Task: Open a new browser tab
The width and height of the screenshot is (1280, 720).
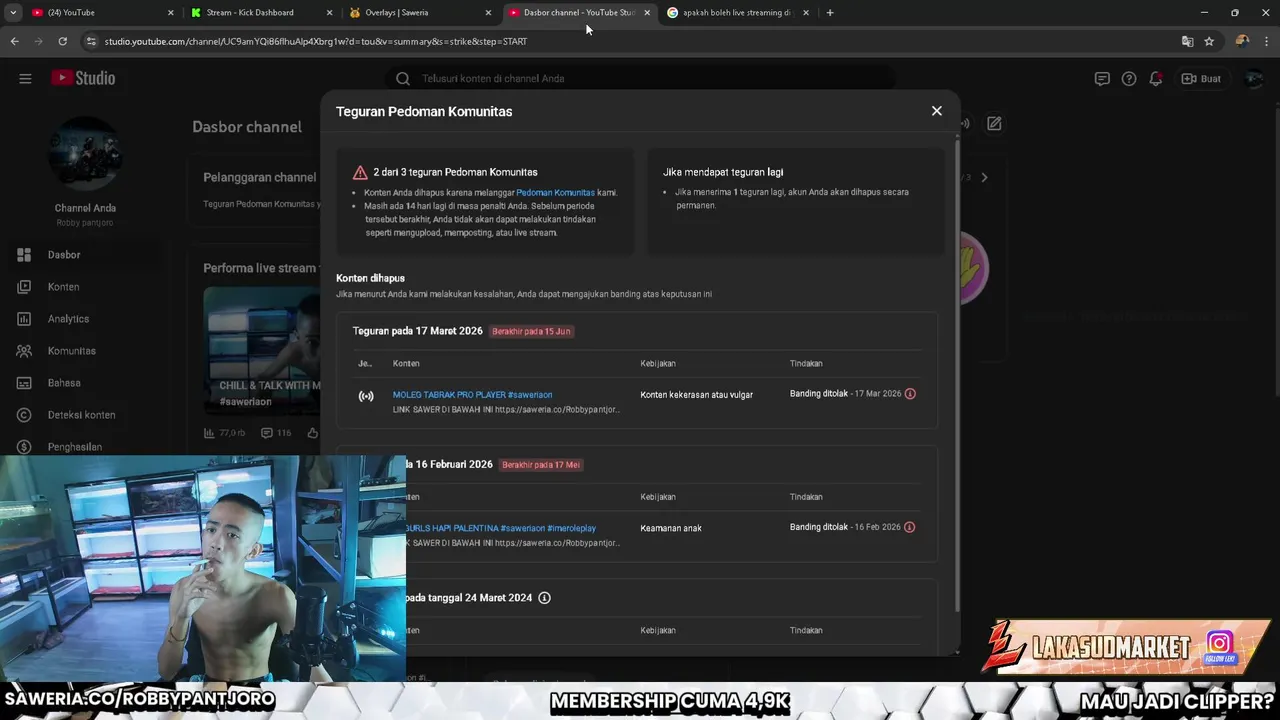Action: tap(830, 13)
